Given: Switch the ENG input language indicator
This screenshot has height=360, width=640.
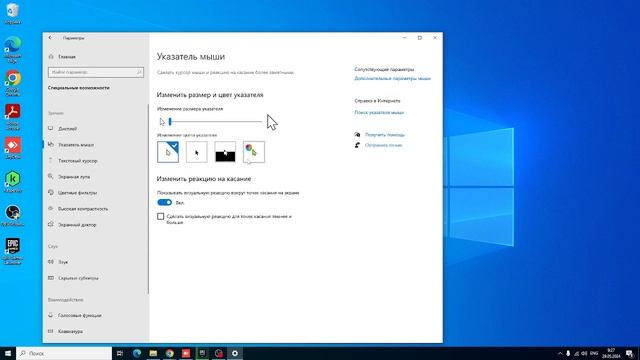Looking at the screenshot, I should click(594, 353).
